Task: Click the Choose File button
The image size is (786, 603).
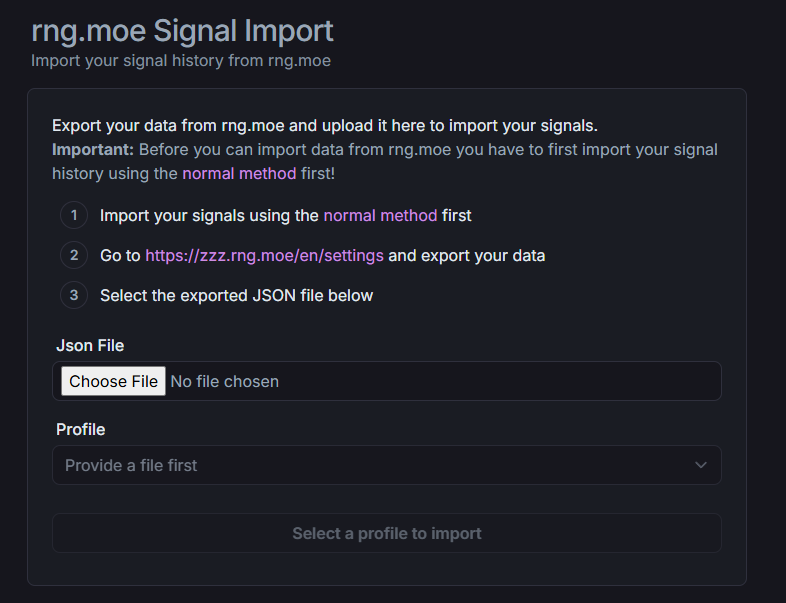Action: click(113, 381)
